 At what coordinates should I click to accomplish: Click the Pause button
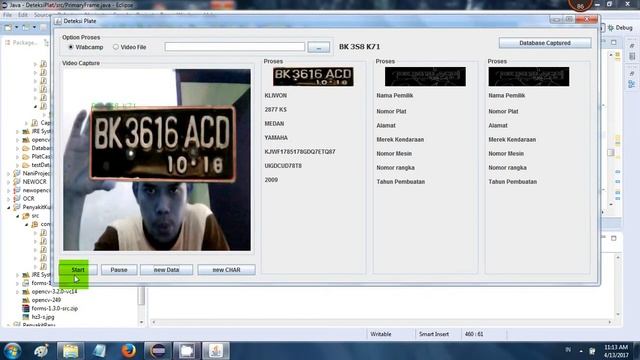click(x=119, y=270)
